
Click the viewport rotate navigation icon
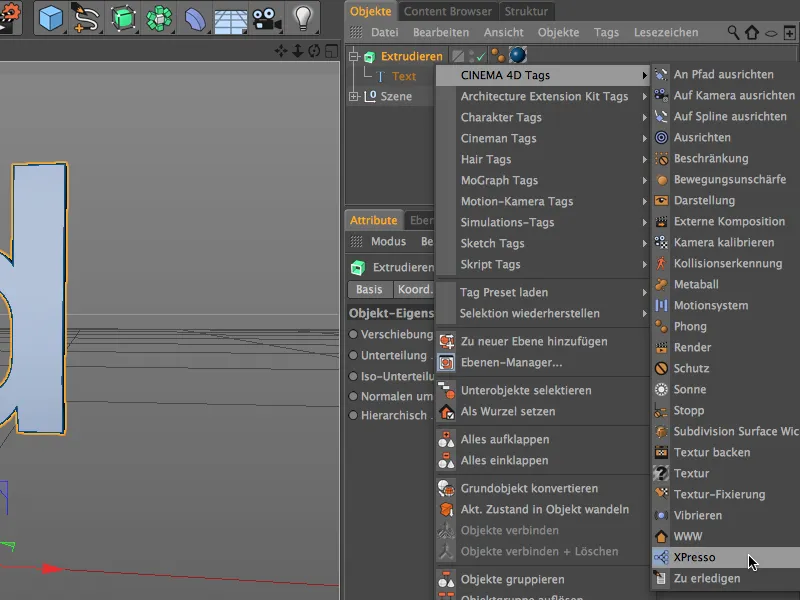[314, 51]
